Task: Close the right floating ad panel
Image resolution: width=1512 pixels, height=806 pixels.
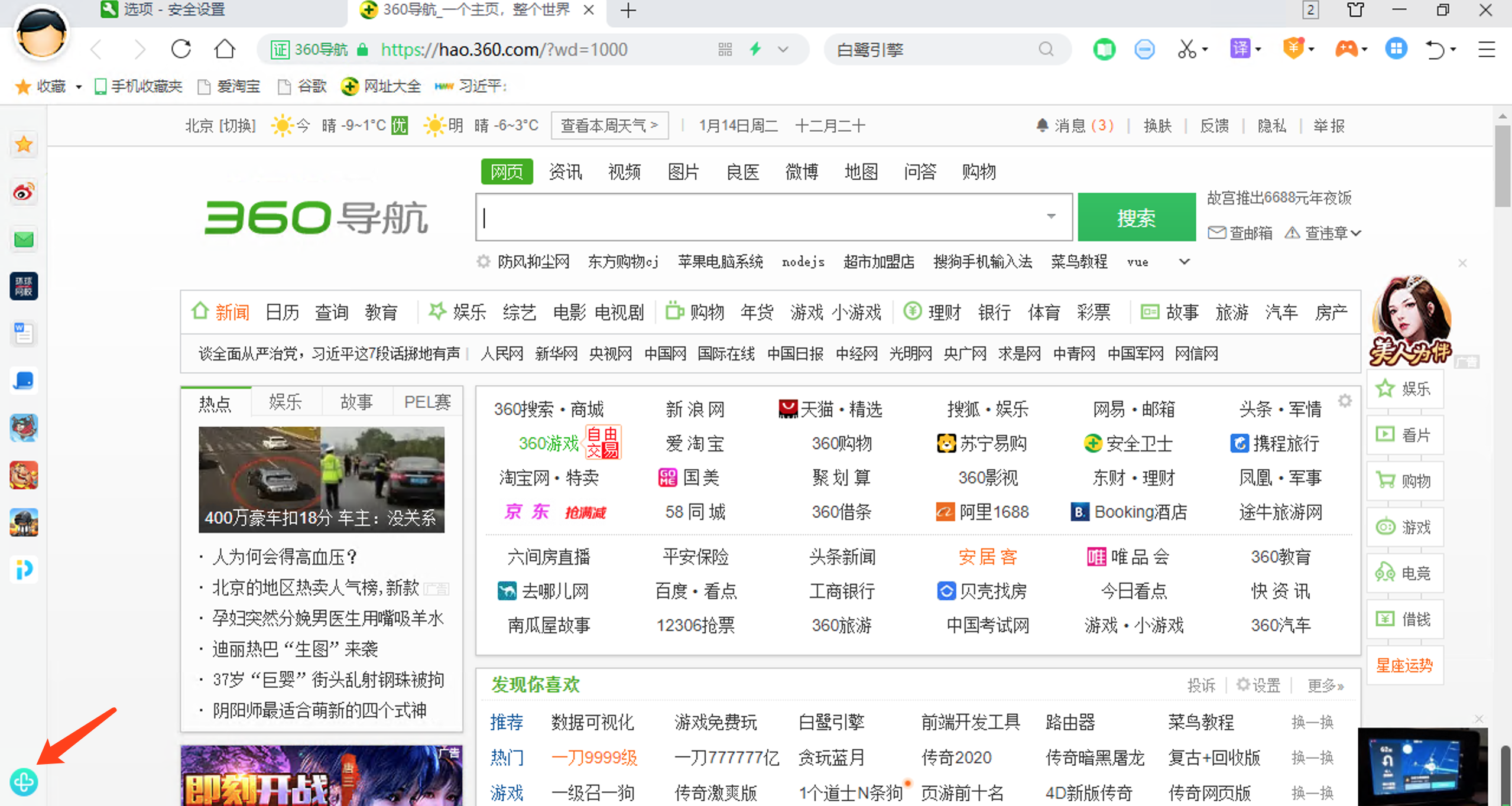Action: 1462,263
